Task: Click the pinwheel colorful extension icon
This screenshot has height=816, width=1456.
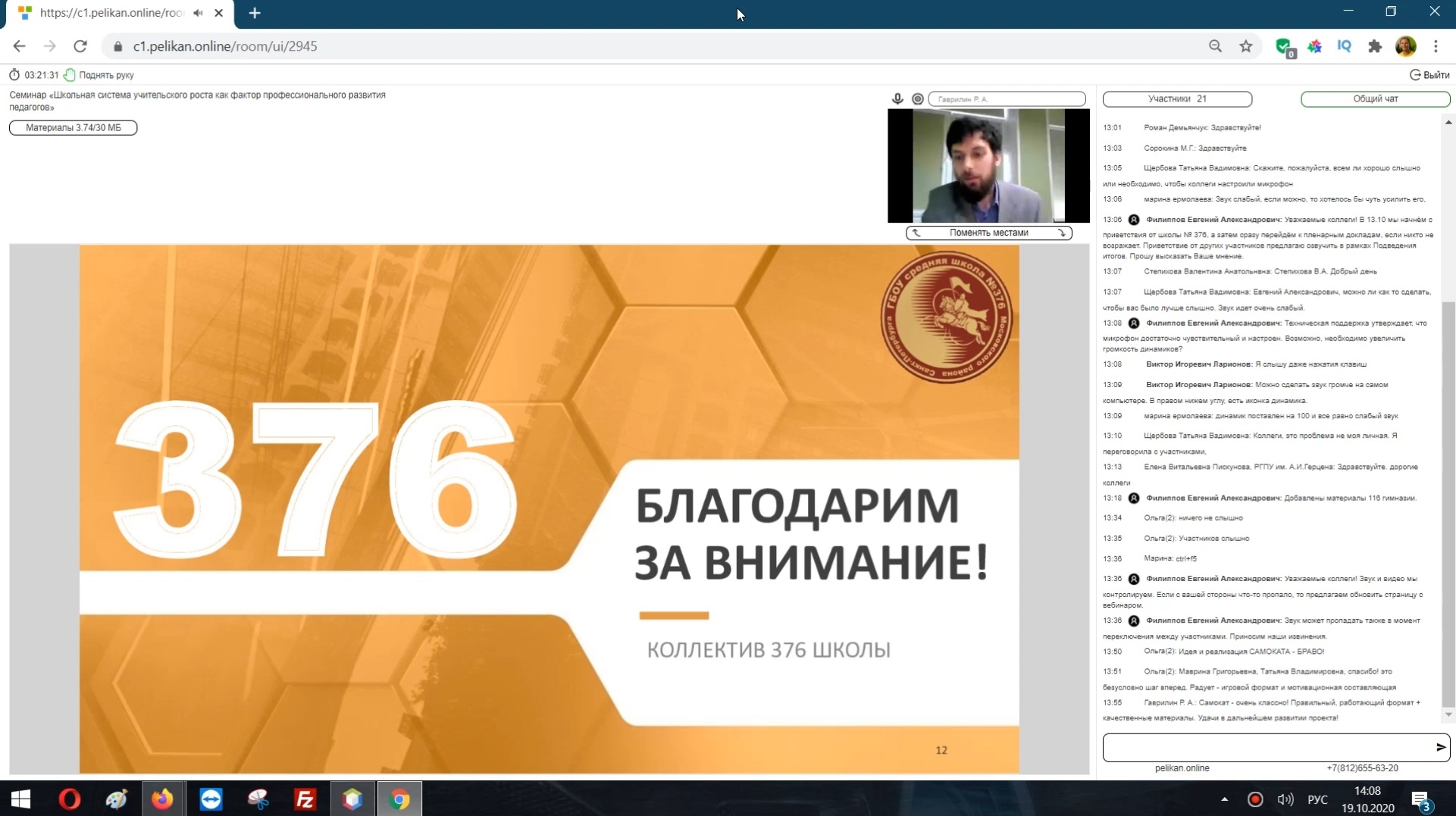Action: (1314, 46)
